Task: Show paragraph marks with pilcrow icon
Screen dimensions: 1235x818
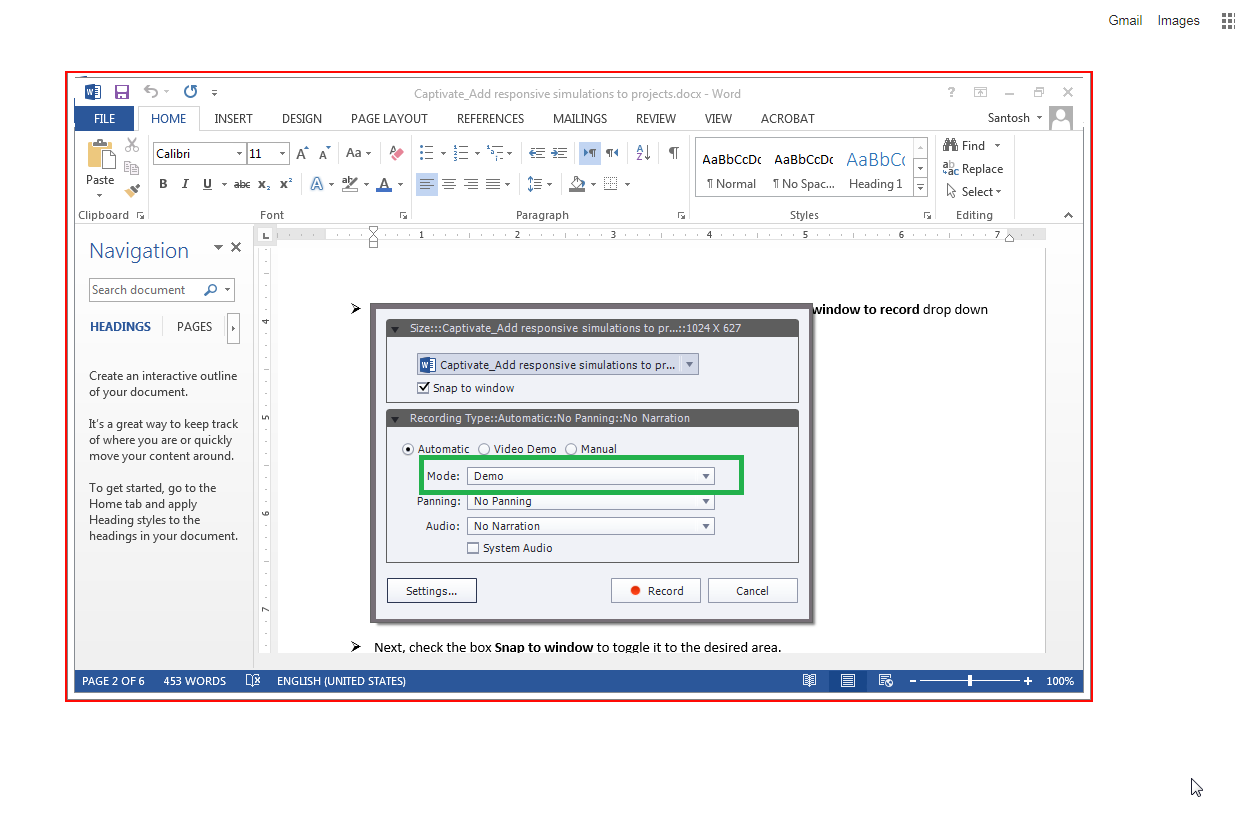Action: (x=674, y=153)
